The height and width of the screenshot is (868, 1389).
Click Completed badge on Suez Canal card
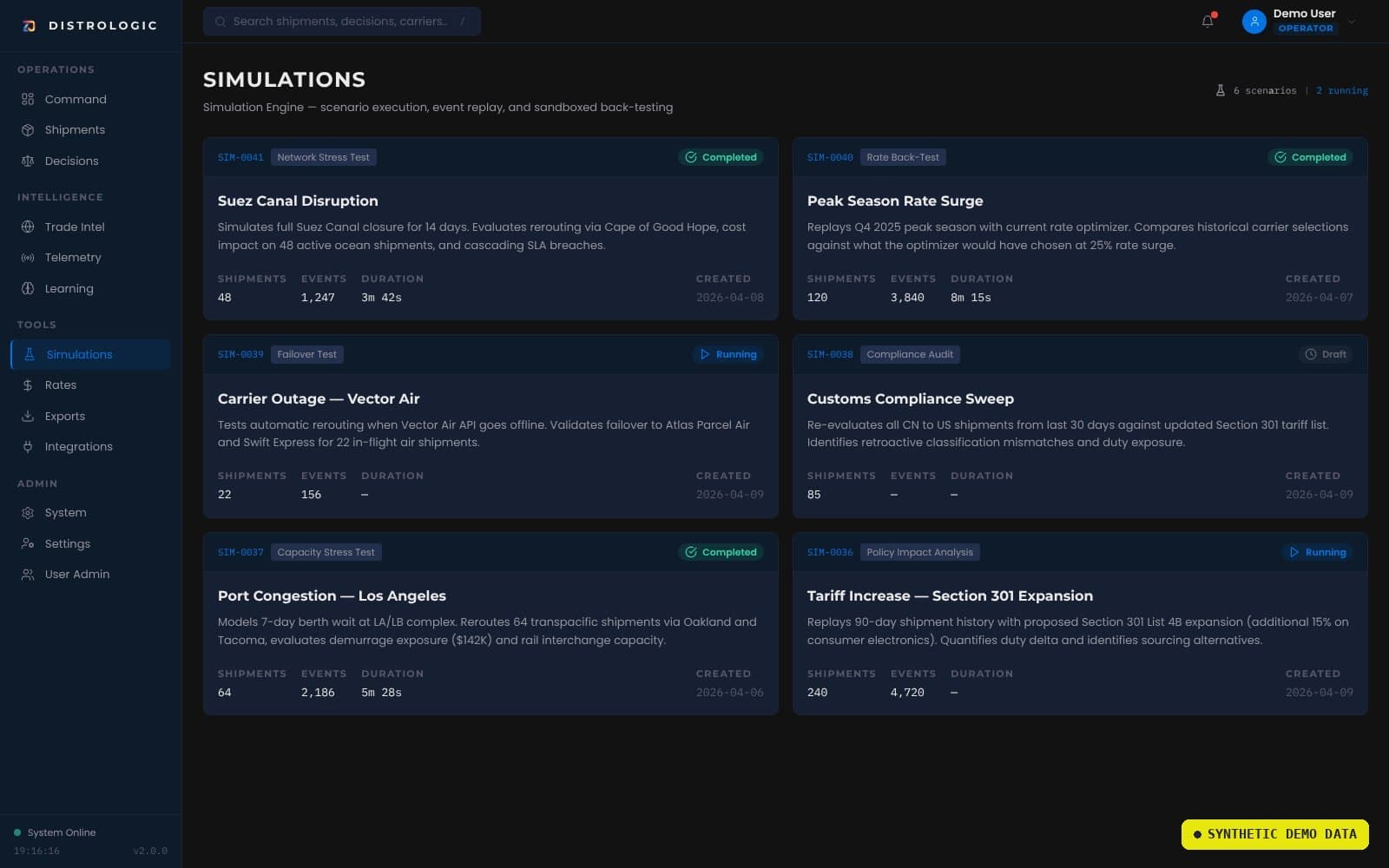pos(721,157)
